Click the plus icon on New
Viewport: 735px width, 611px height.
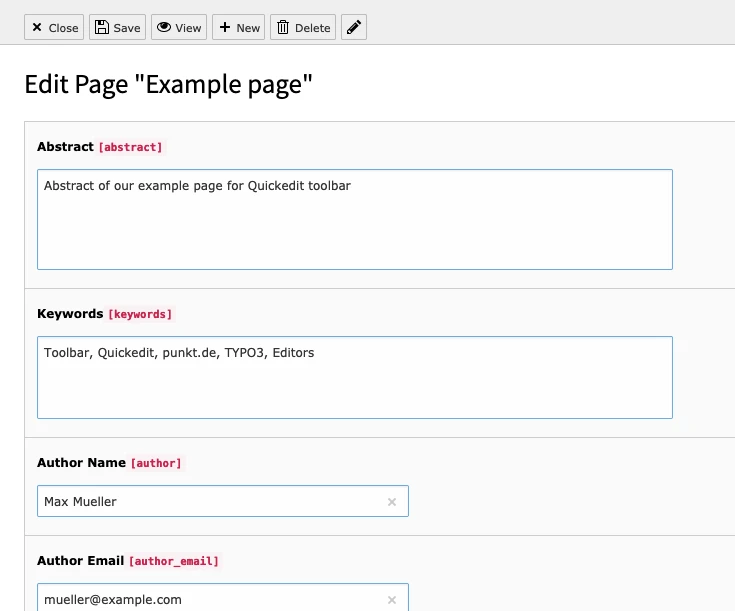(225, 27)
